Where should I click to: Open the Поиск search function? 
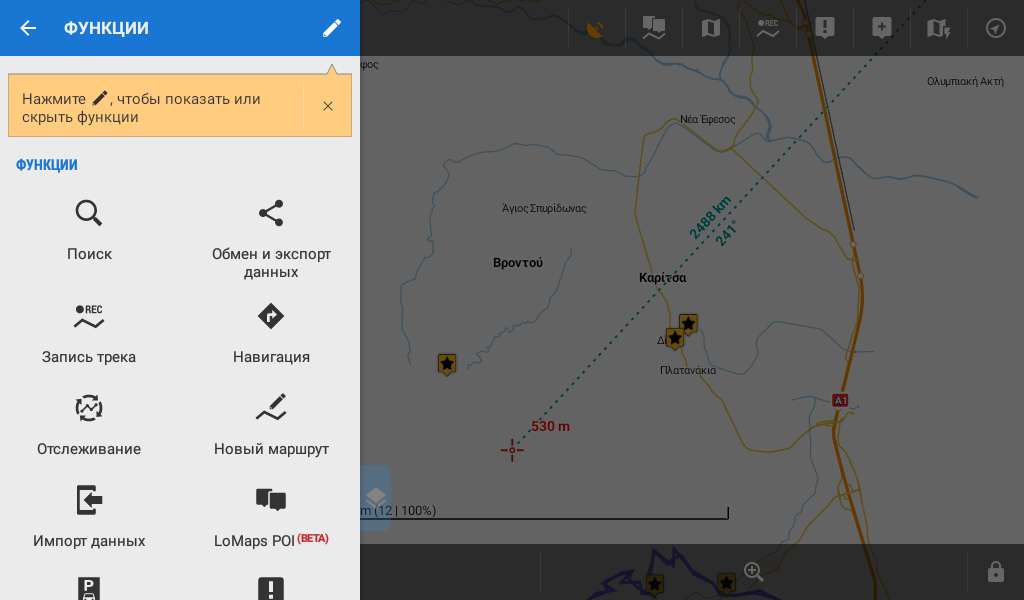89,229
